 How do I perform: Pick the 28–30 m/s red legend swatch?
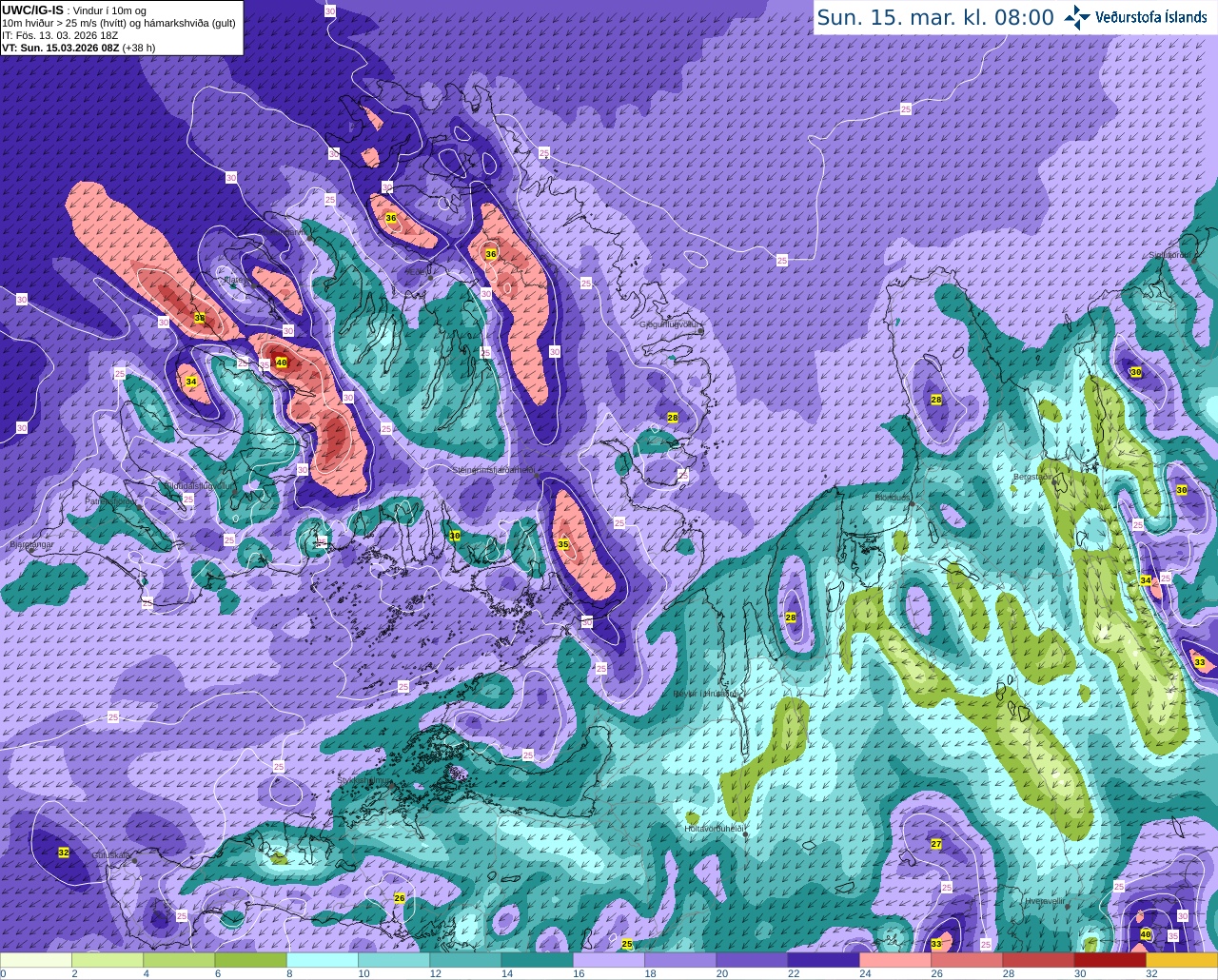tap(1038, 960)
